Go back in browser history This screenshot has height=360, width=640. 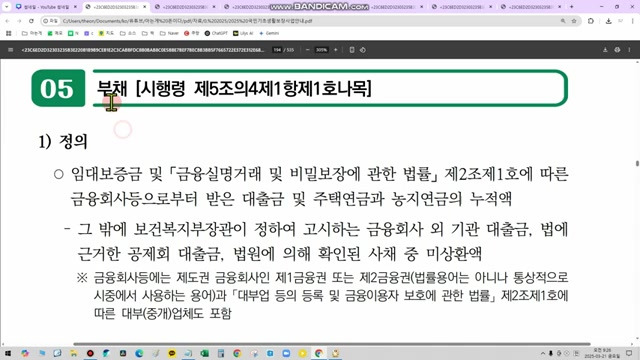coord(8,21)
